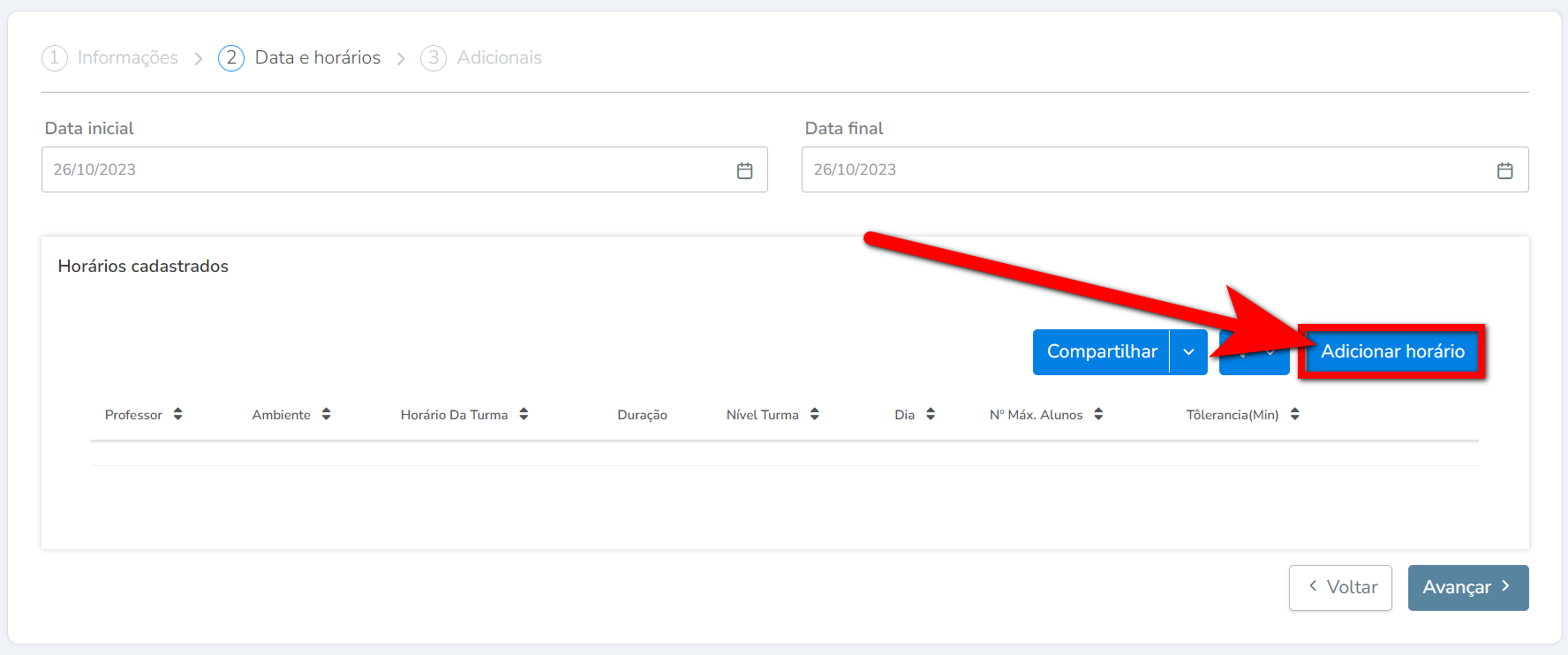Viewport: 1568px width, 655px height.
Task: Sort by Tôlerancia(Min) column arrows
Action: tap(1294, 414)
